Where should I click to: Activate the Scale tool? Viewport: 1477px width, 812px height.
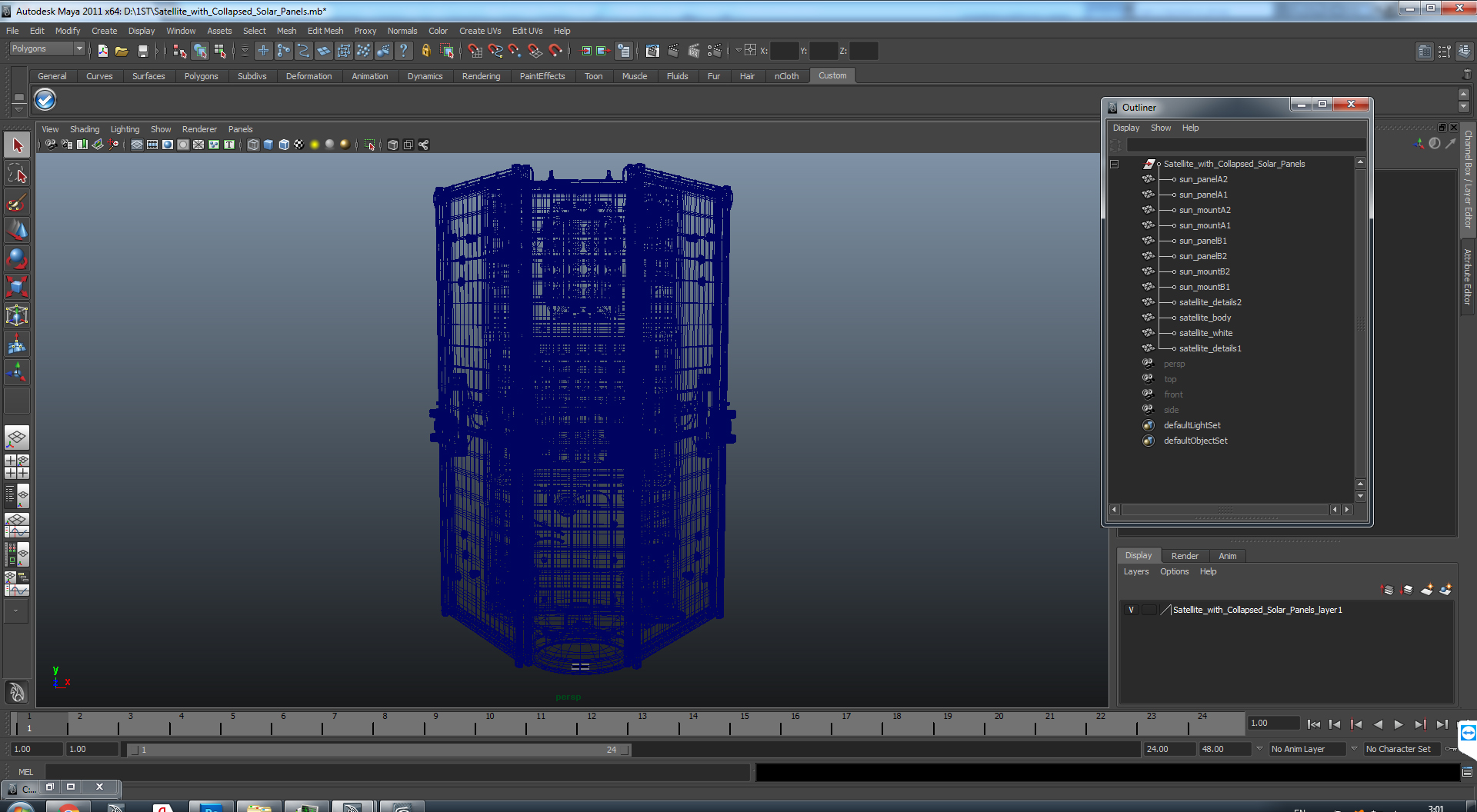point(17,287)
